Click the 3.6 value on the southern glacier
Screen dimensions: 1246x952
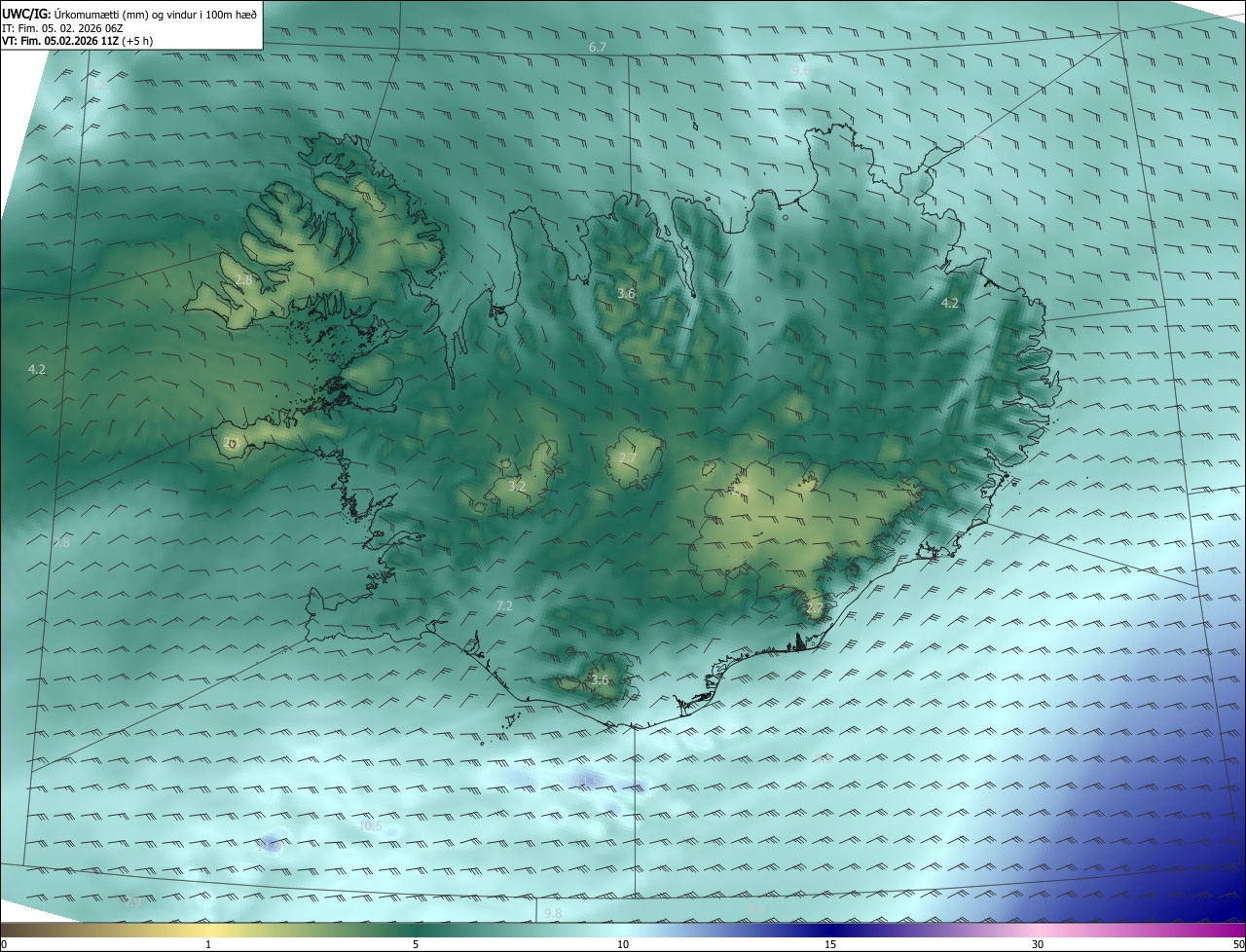(x=600, y=680)
